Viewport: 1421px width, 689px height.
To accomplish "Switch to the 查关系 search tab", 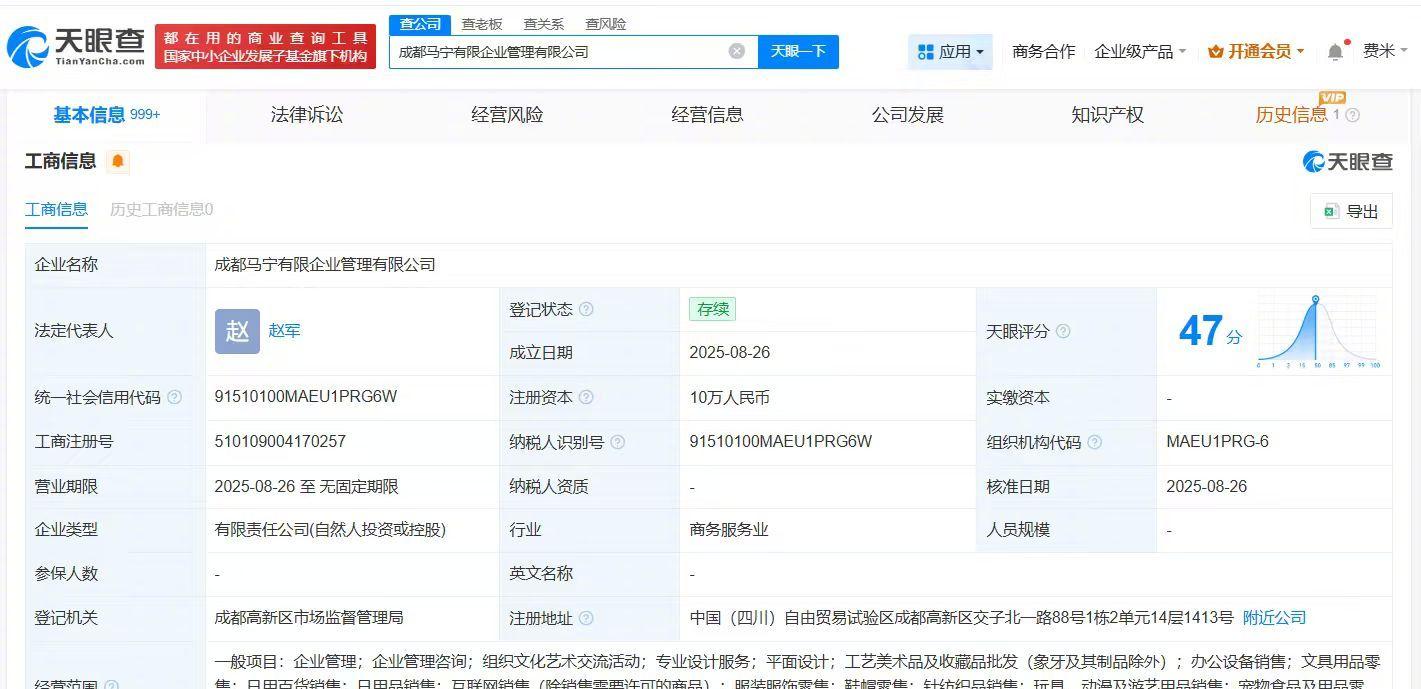I will tap(544, 24).
